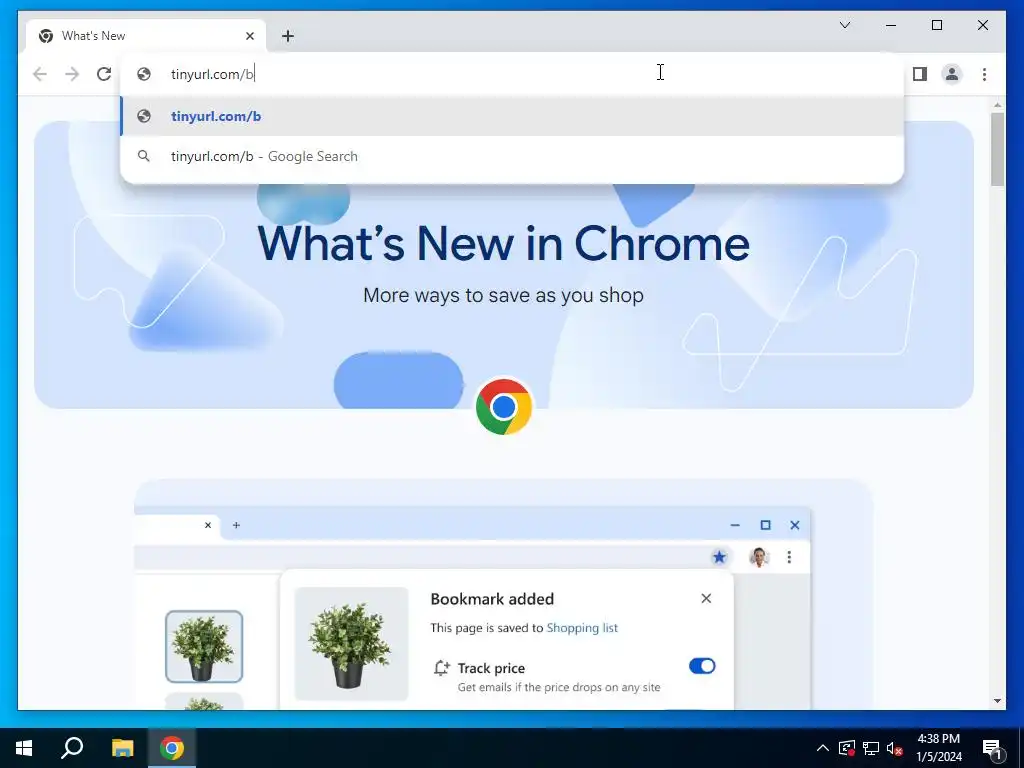Maximize the Chrome window
The height and width of the screenshot is (768, 1024).
(x=936, y=25)
